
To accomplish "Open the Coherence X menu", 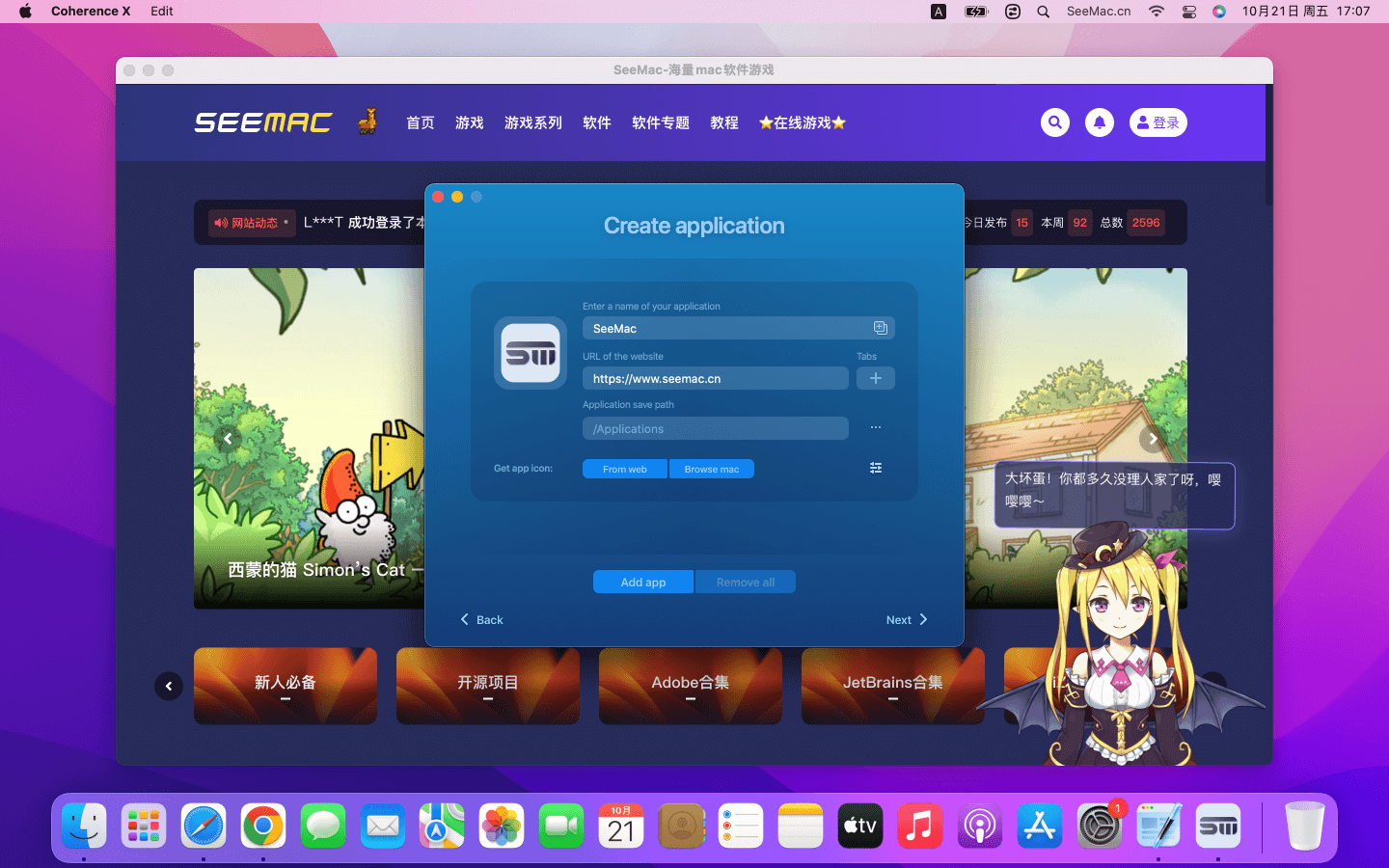I will (91, 12).
